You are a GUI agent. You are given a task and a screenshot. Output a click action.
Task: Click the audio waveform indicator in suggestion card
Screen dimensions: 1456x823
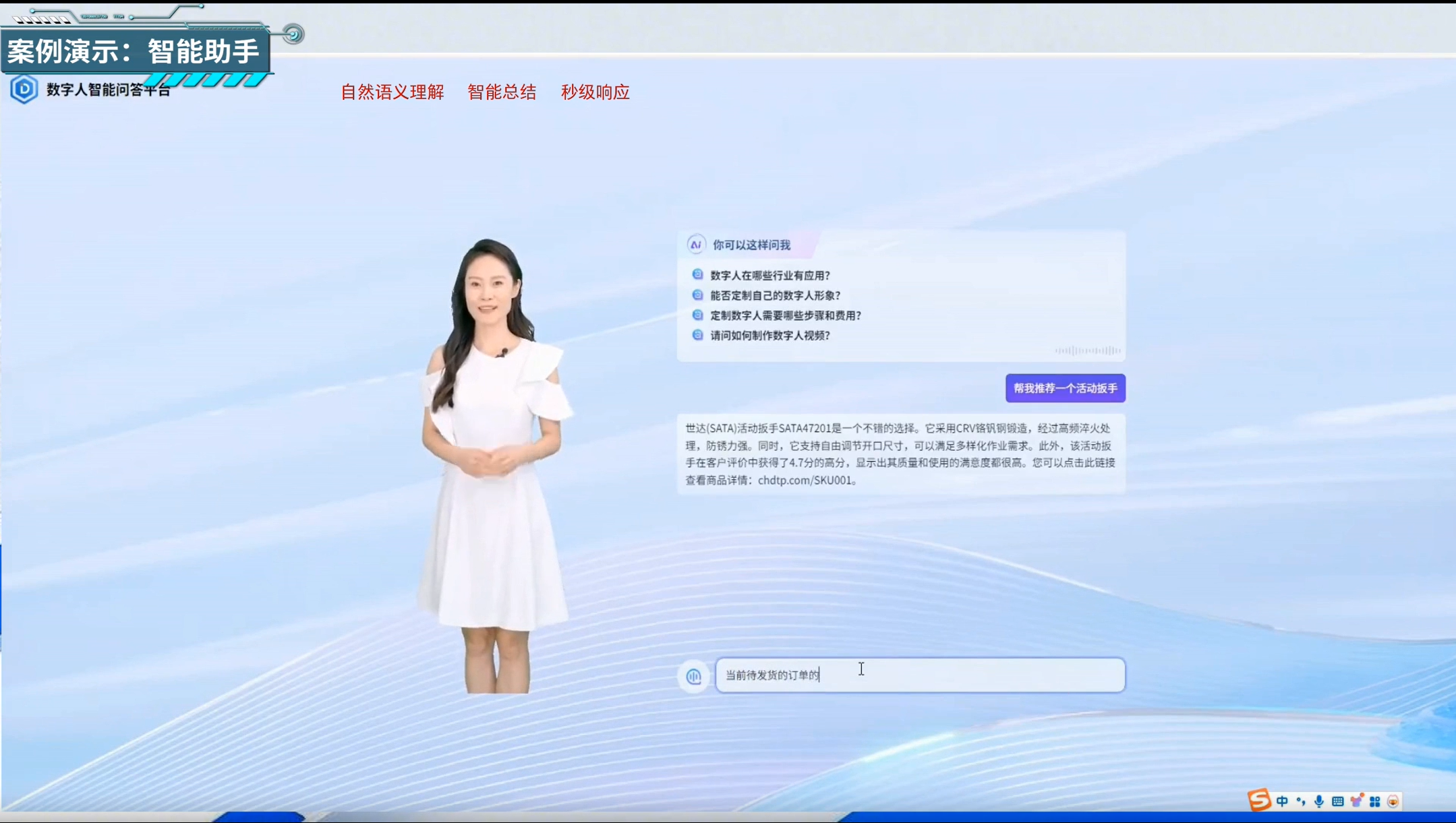(x=1088, y=350)
